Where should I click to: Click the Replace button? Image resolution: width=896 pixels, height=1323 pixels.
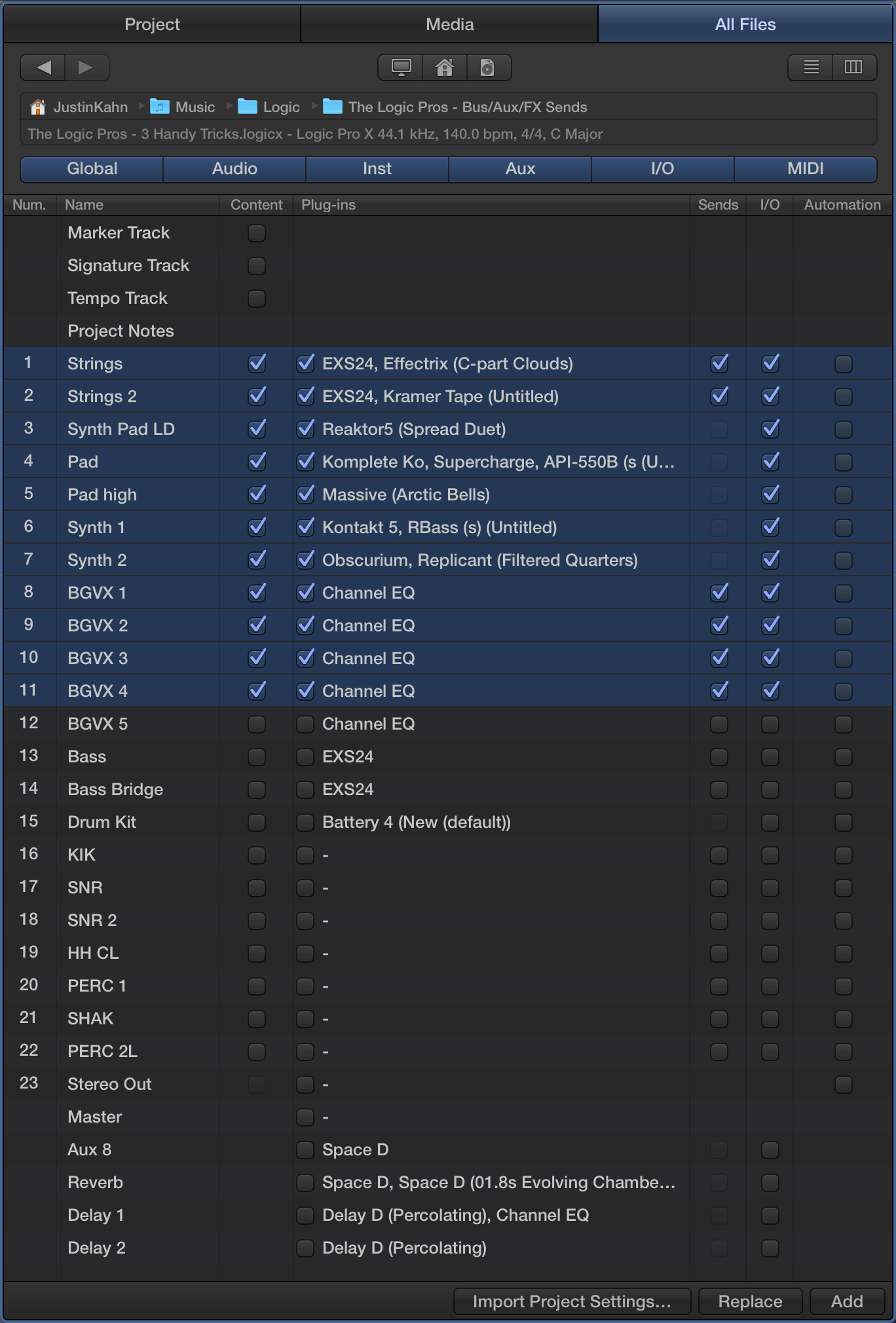pos(750,1301)
